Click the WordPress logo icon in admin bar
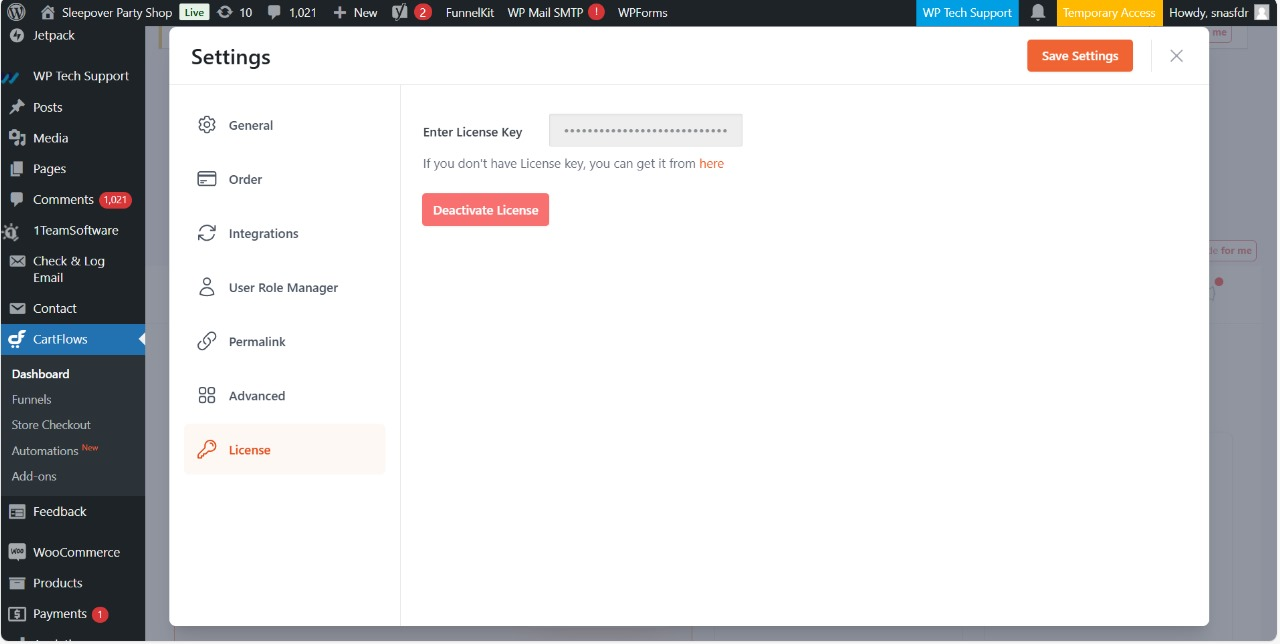Viewport: 1280px width, 644px height. 16,13
